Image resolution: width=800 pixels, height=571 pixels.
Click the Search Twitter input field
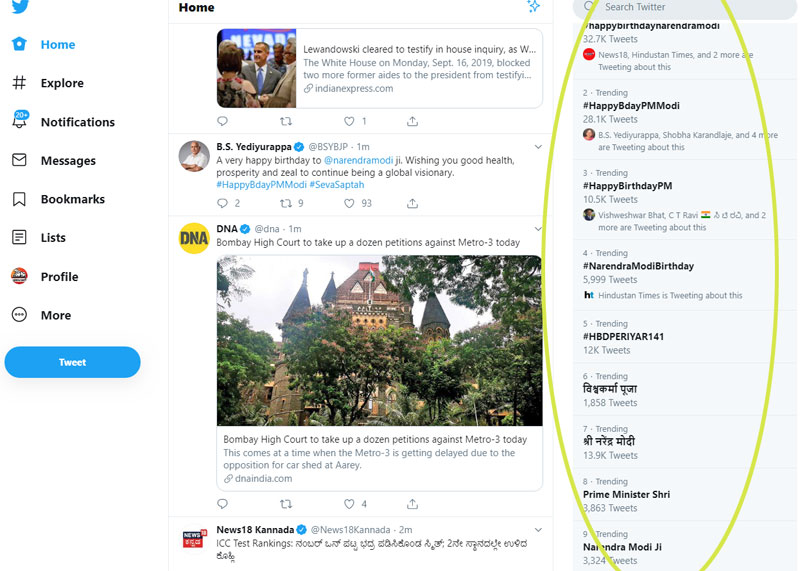coord(690,7)
